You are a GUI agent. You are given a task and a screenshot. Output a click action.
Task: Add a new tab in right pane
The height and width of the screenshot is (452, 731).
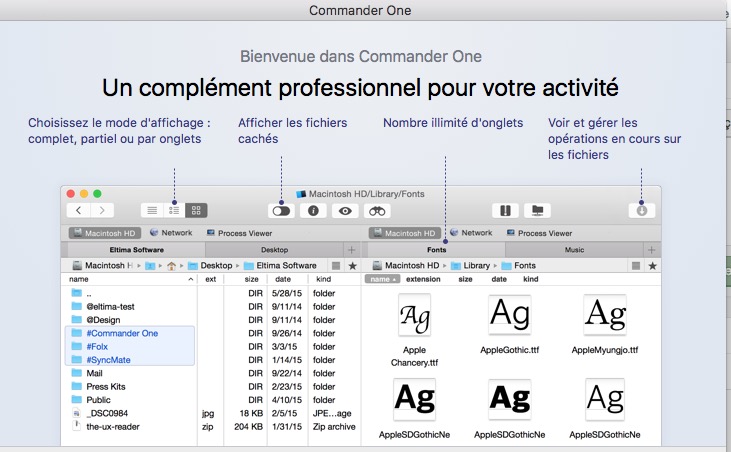651,249
